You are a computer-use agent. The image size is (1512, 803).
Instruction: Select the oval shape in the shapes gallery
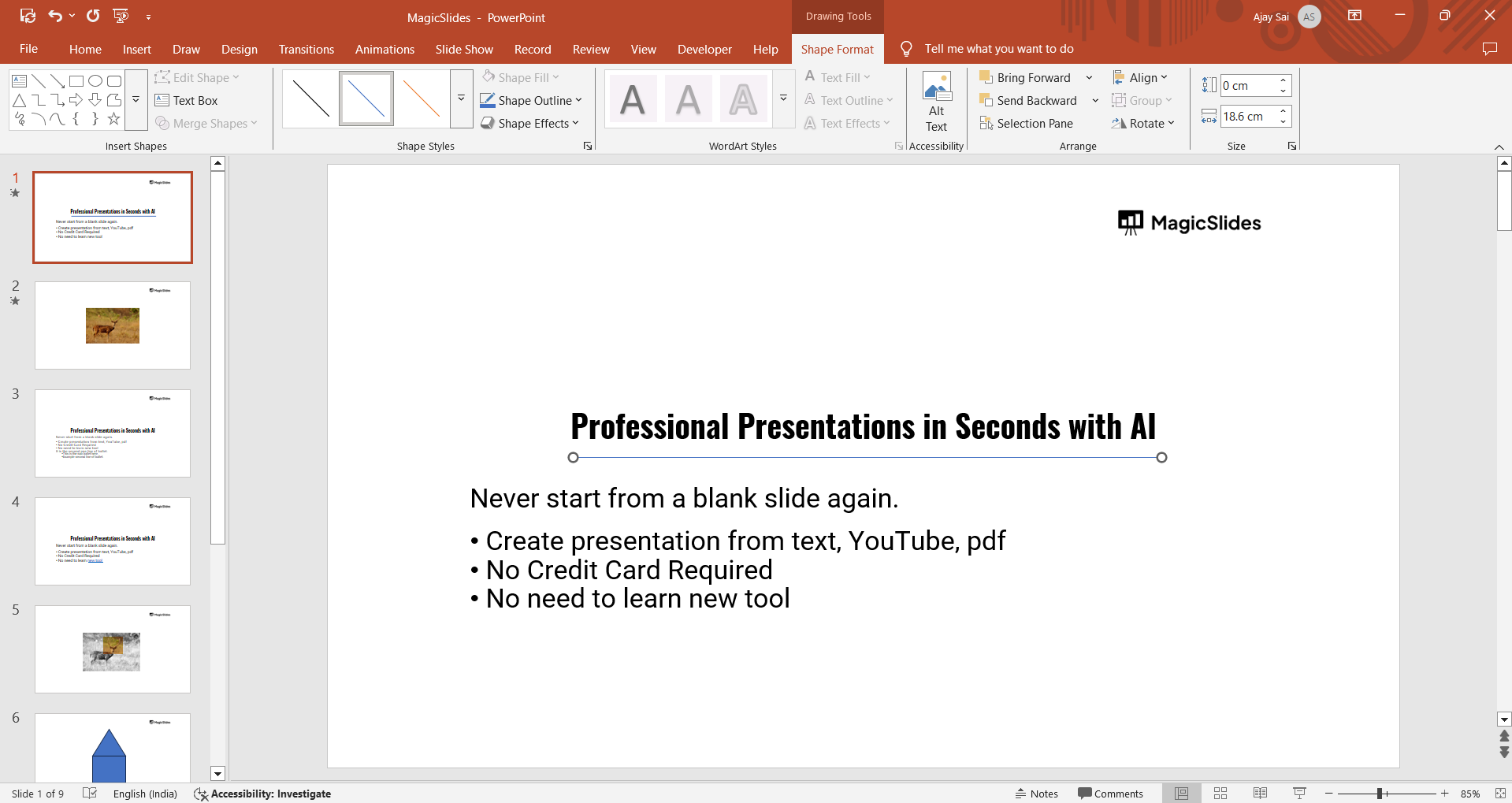point(95,80)
